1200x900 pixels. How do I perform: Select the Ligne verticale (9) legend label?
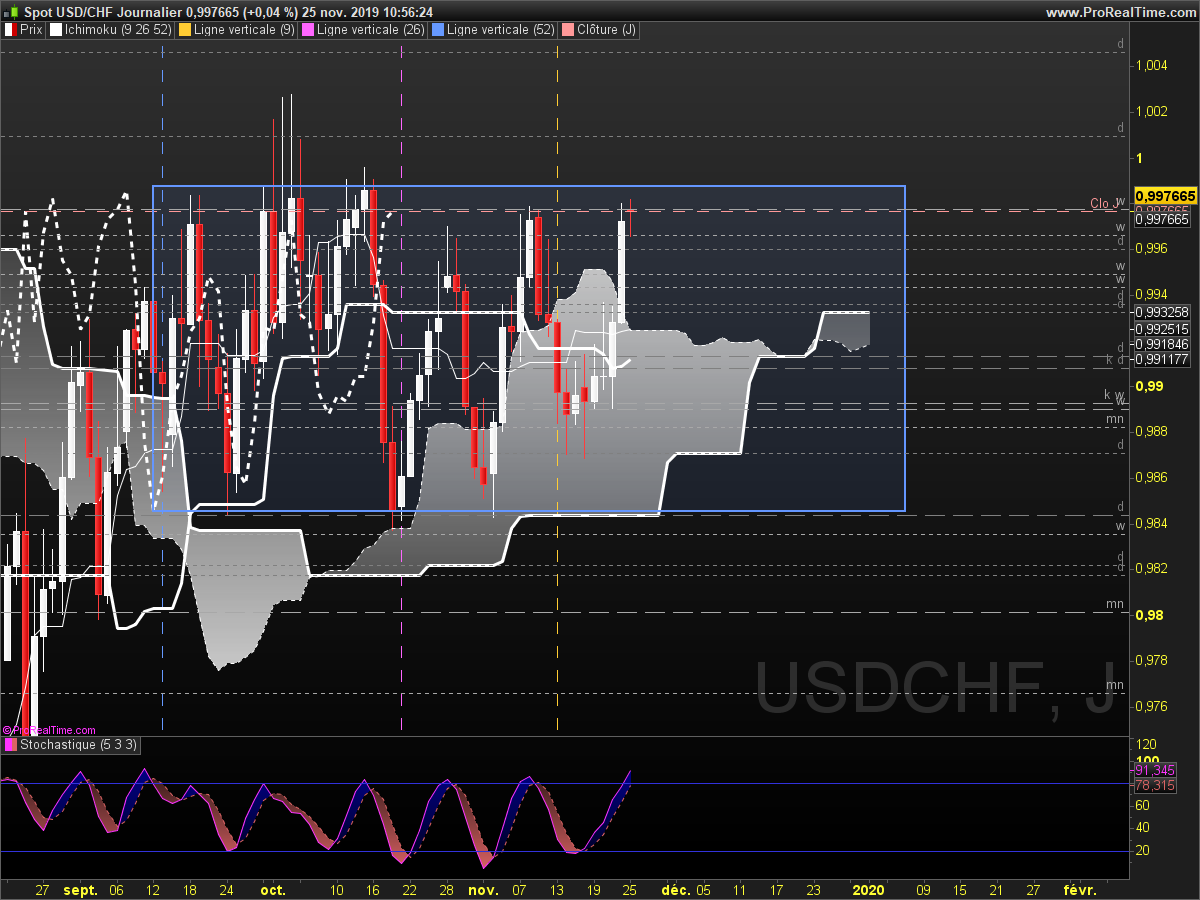(244, 30)
